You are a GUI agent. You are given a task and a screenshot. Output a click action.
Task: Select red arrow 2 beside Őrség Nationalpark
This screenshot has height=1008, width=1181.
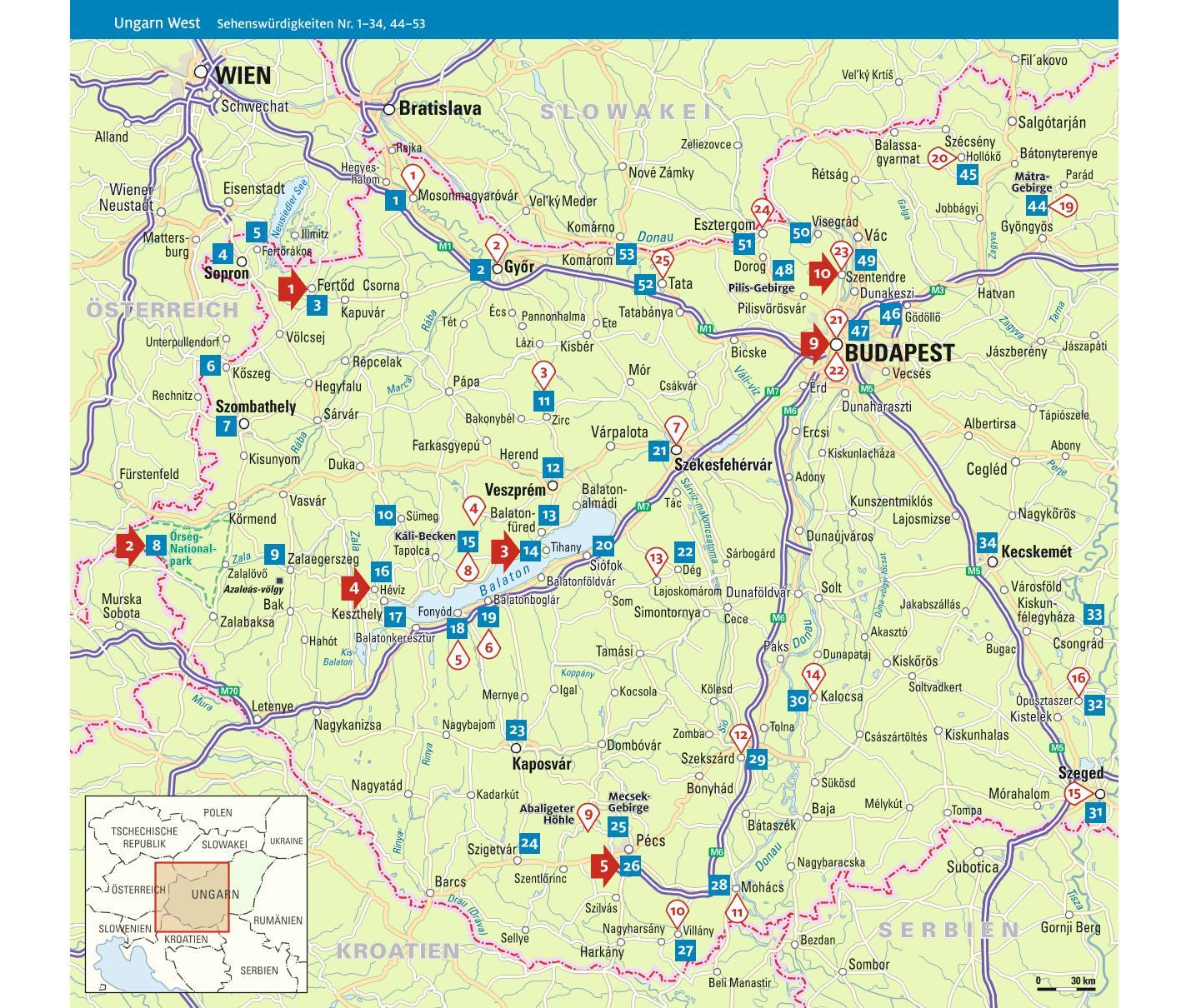click(129, 546)
